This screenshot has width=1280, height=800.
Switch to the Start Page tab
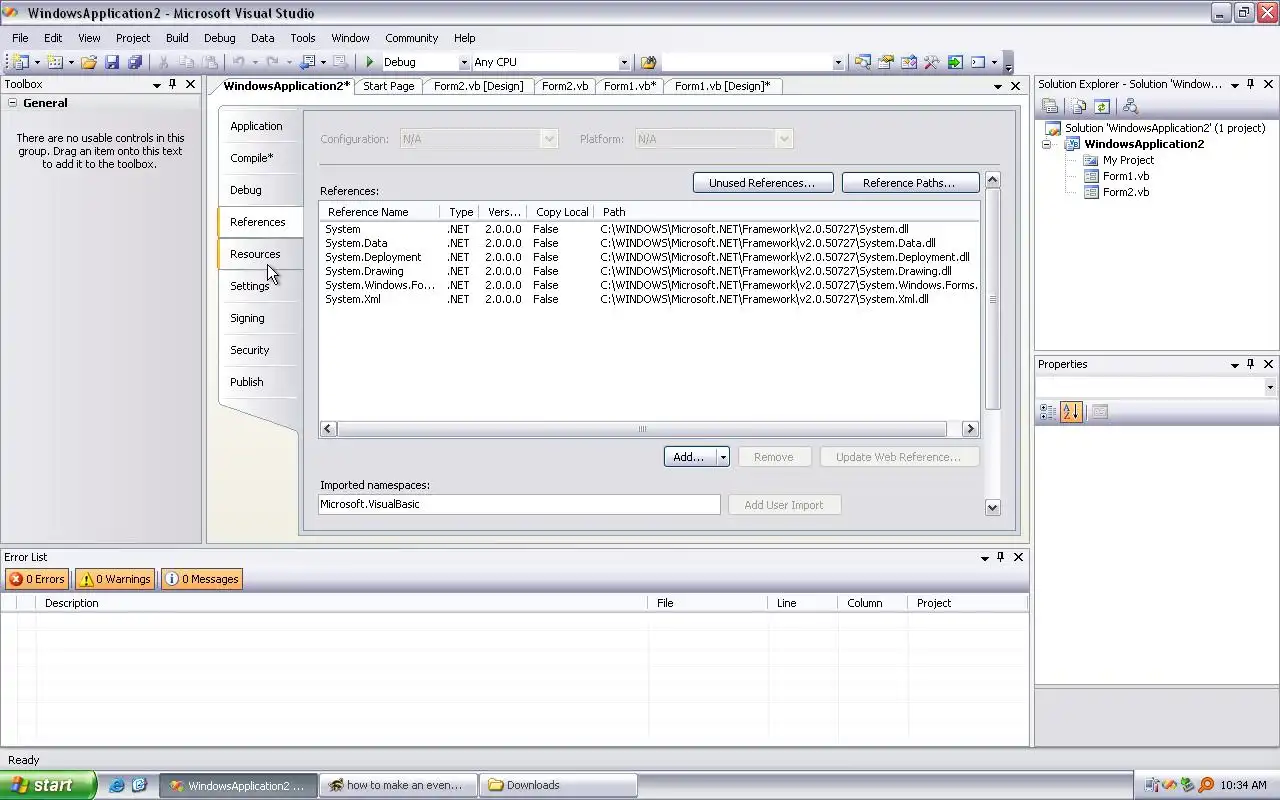[388, 86]
